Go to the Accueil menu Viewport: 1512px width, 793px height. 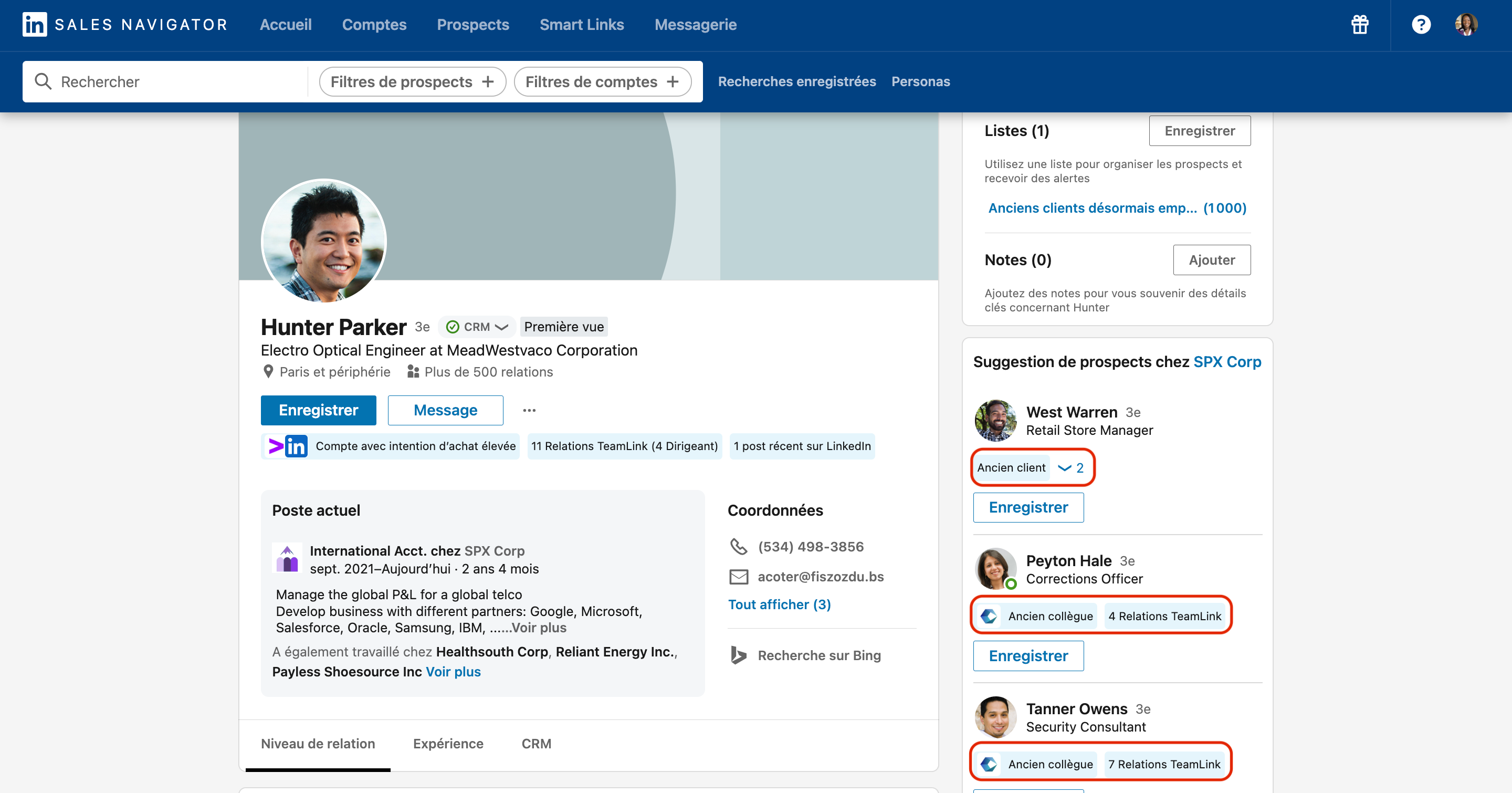285,25
